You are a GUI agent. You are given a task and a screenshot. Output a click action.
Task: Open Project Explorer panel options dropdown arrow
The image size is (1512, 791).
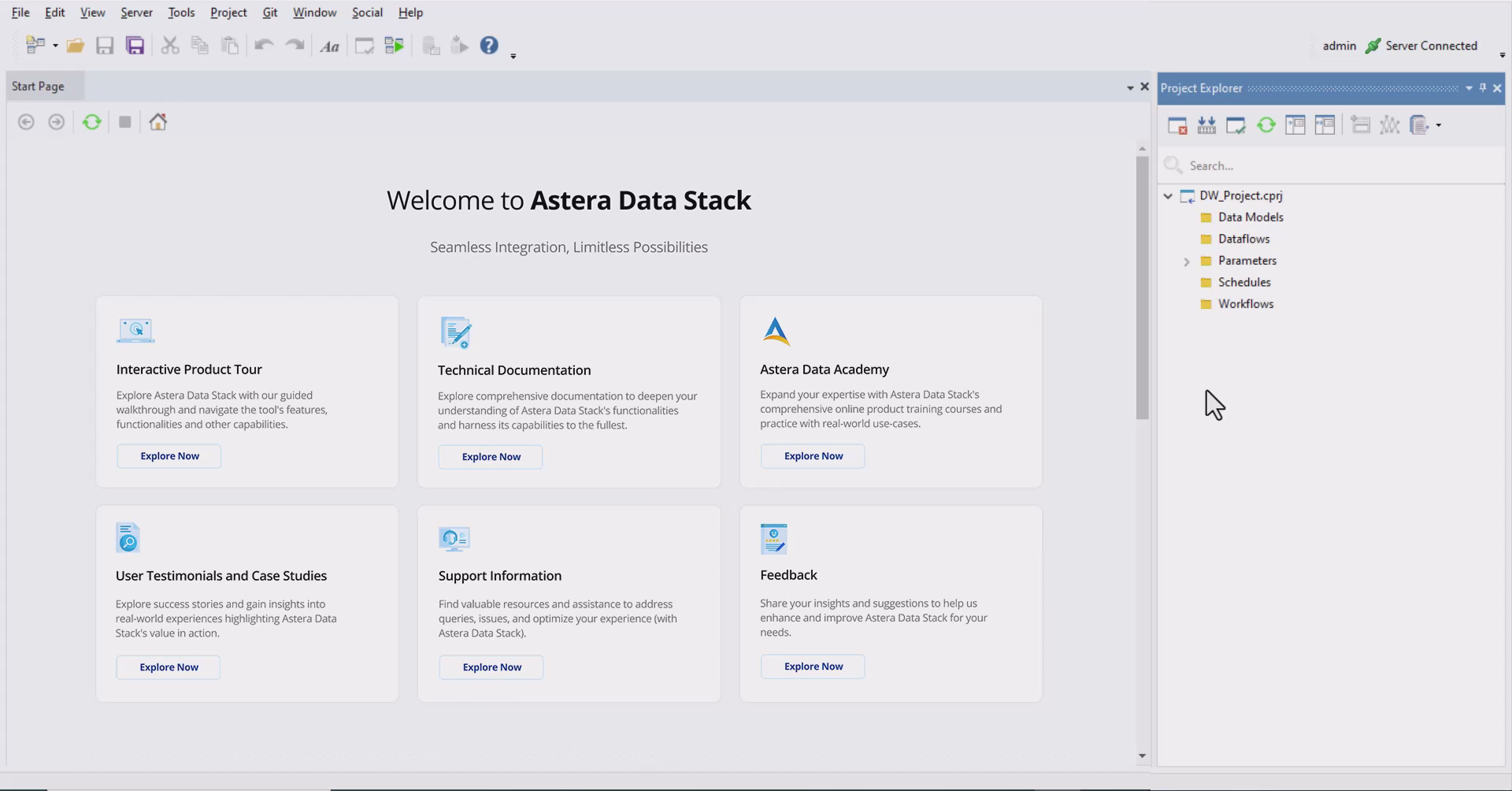coord(1469,88)
